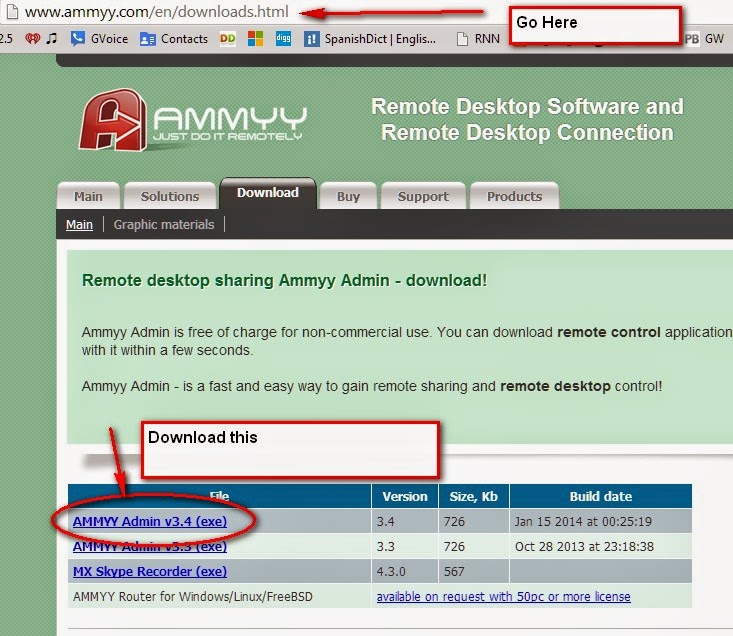
Task: Open the Products tab
Action: point(514,196)
